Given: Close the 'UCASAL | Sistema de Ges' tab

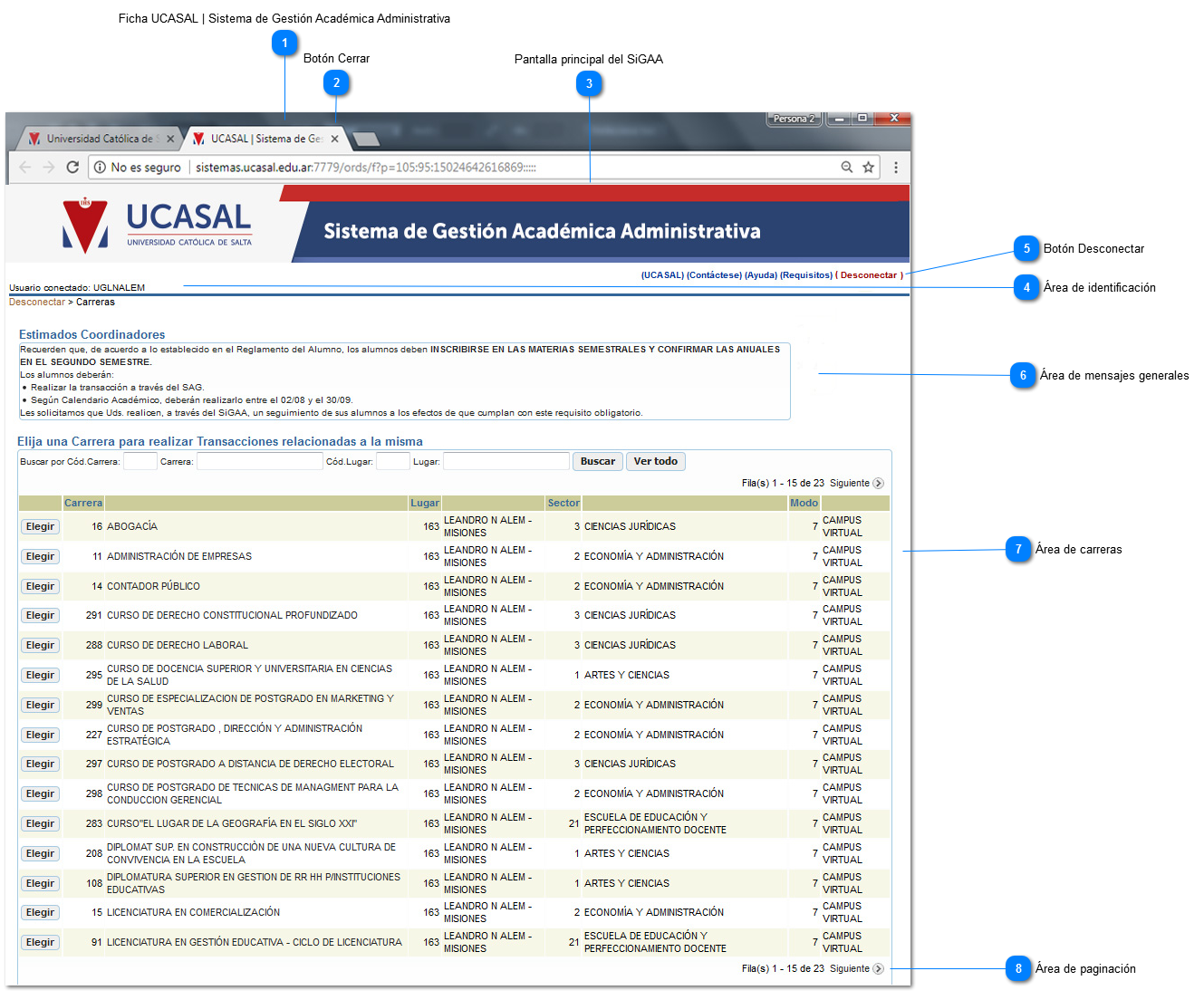Looking at the screenshot, I should [x=334, y=139].
